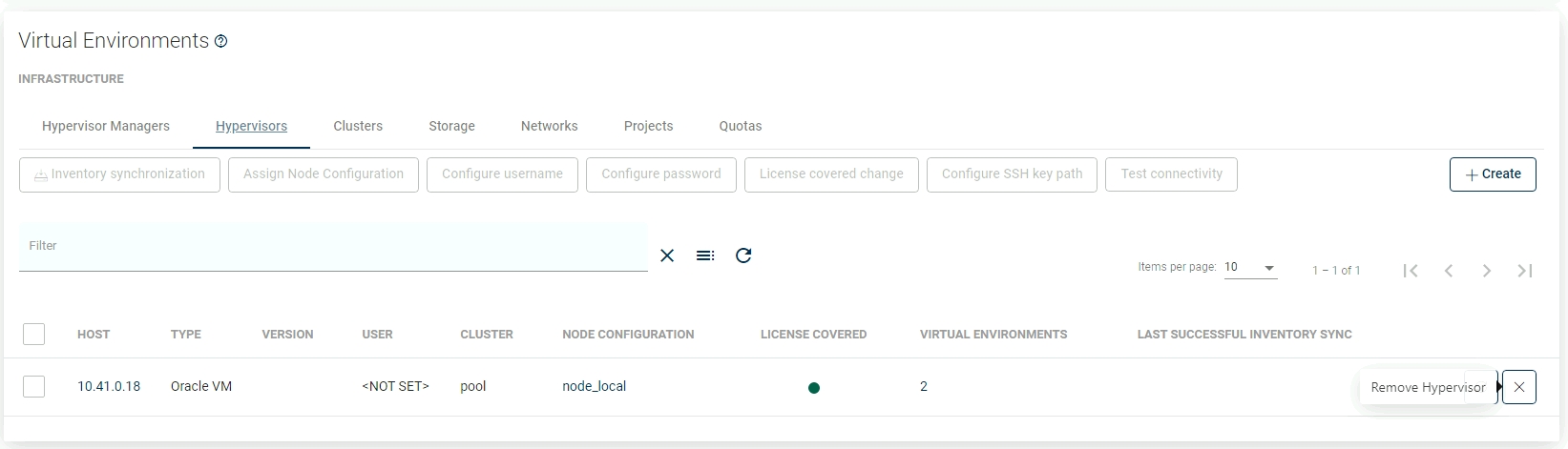The width and height of the screenshot is (1568, 449).
Task: Switch to the Hypervisor Managers tab
Action: [x=106, y=126]
